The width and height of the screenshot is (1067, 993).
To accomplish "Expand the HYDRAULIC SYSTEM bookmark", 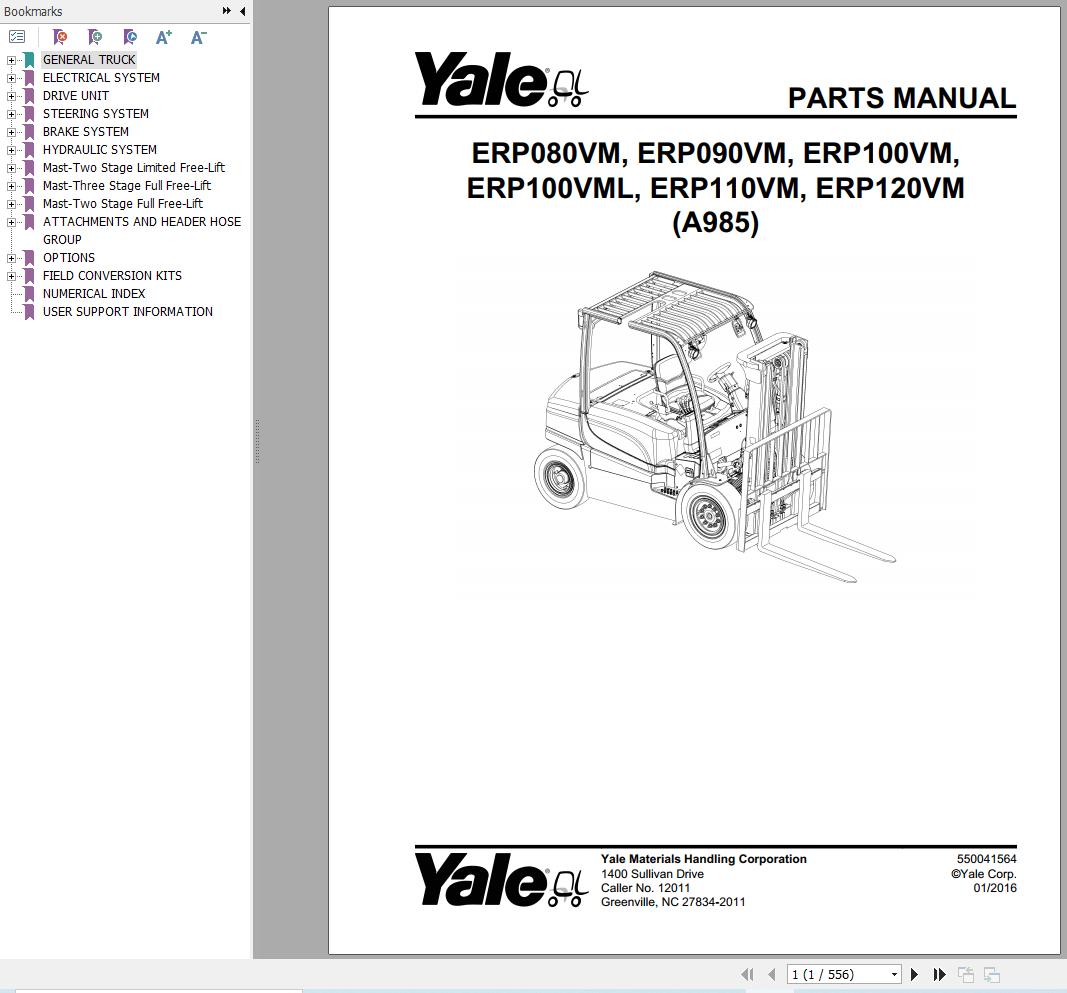I will pyautogui.click(x=10, y=149).
